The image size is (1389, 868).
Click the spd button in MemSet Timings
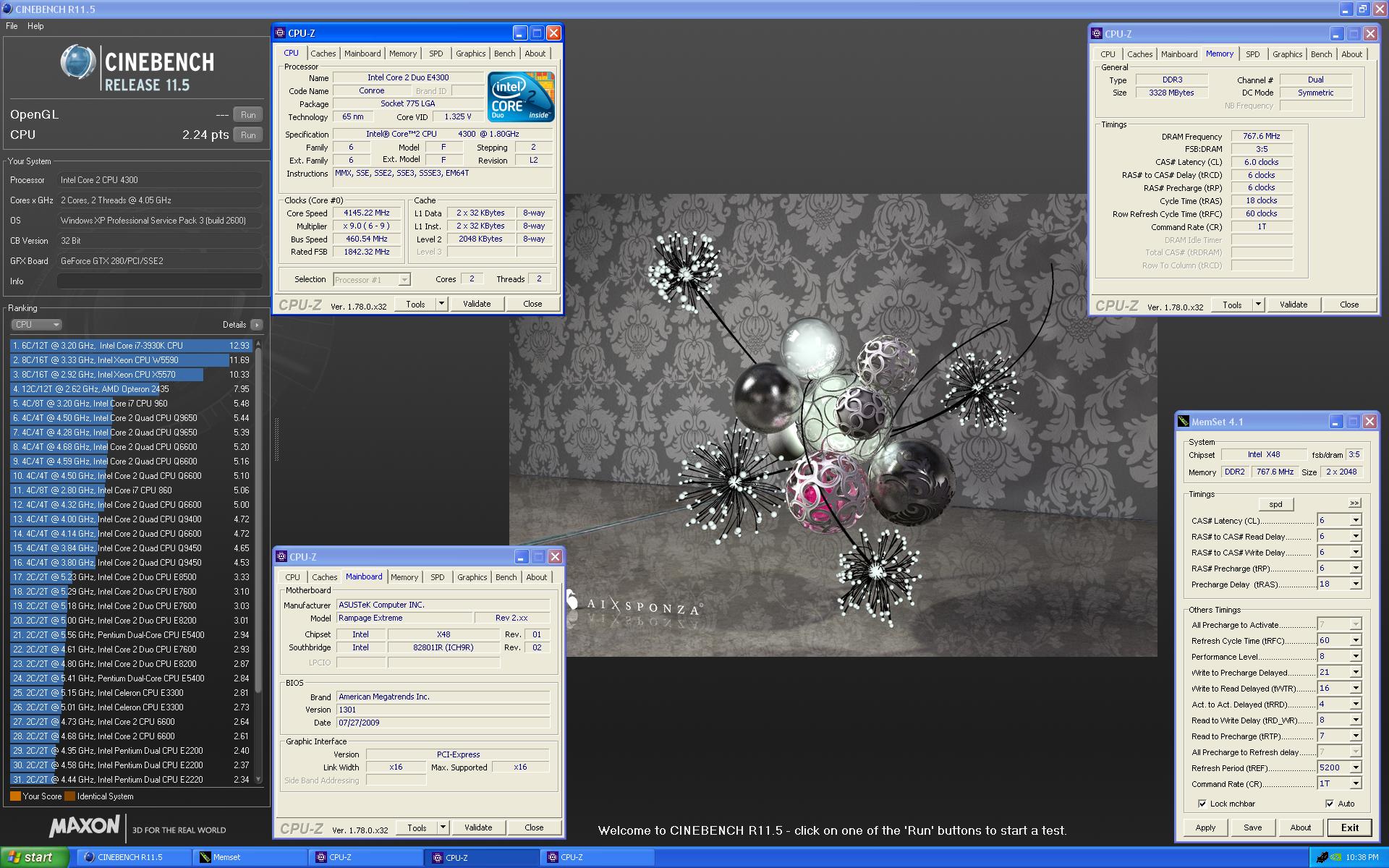coord(1275,504)
